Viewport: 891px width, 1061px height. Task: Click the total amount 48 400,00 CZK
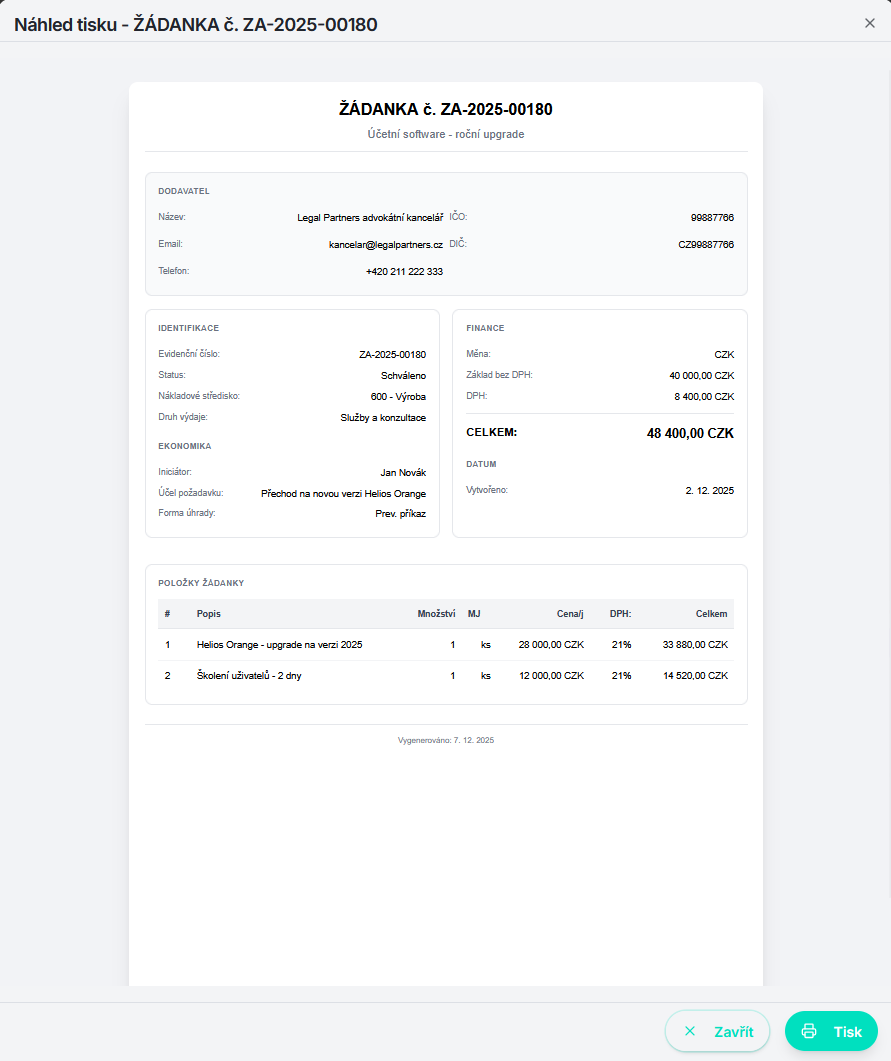coord(690,434)
